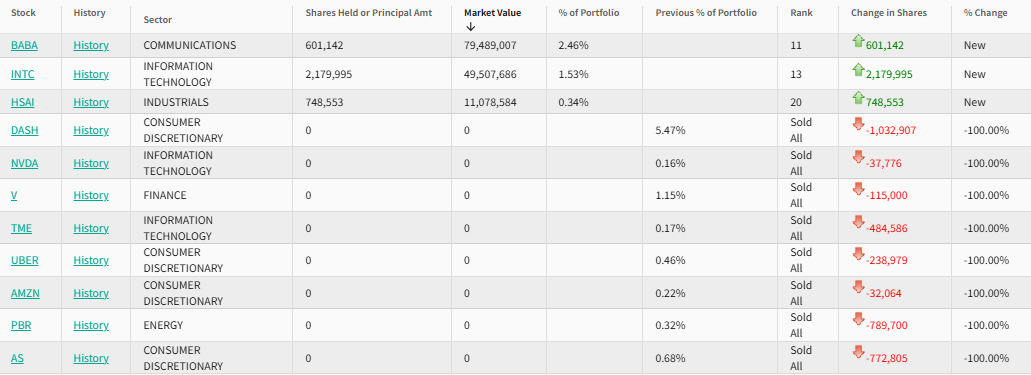Image resolution: width=1031 pixels, height=375 pixels.
Task: Open the BABA stock link
Action: point(24,45)
